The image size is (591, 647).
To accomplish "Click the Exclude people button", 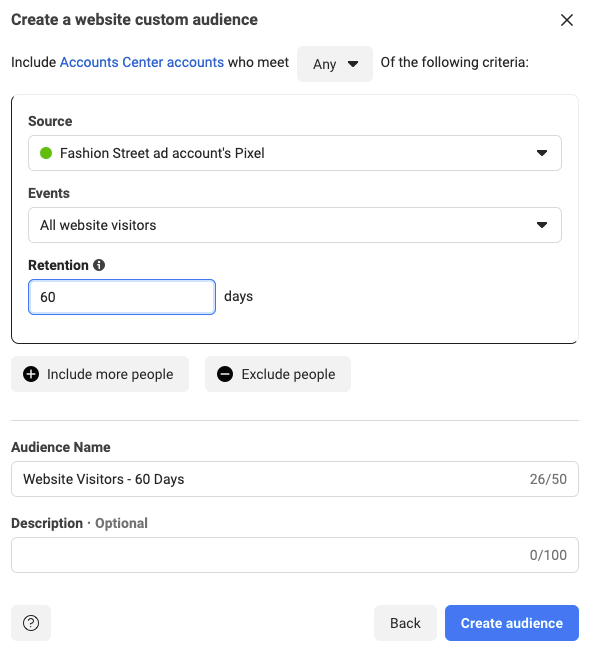I will coord(278,374).
